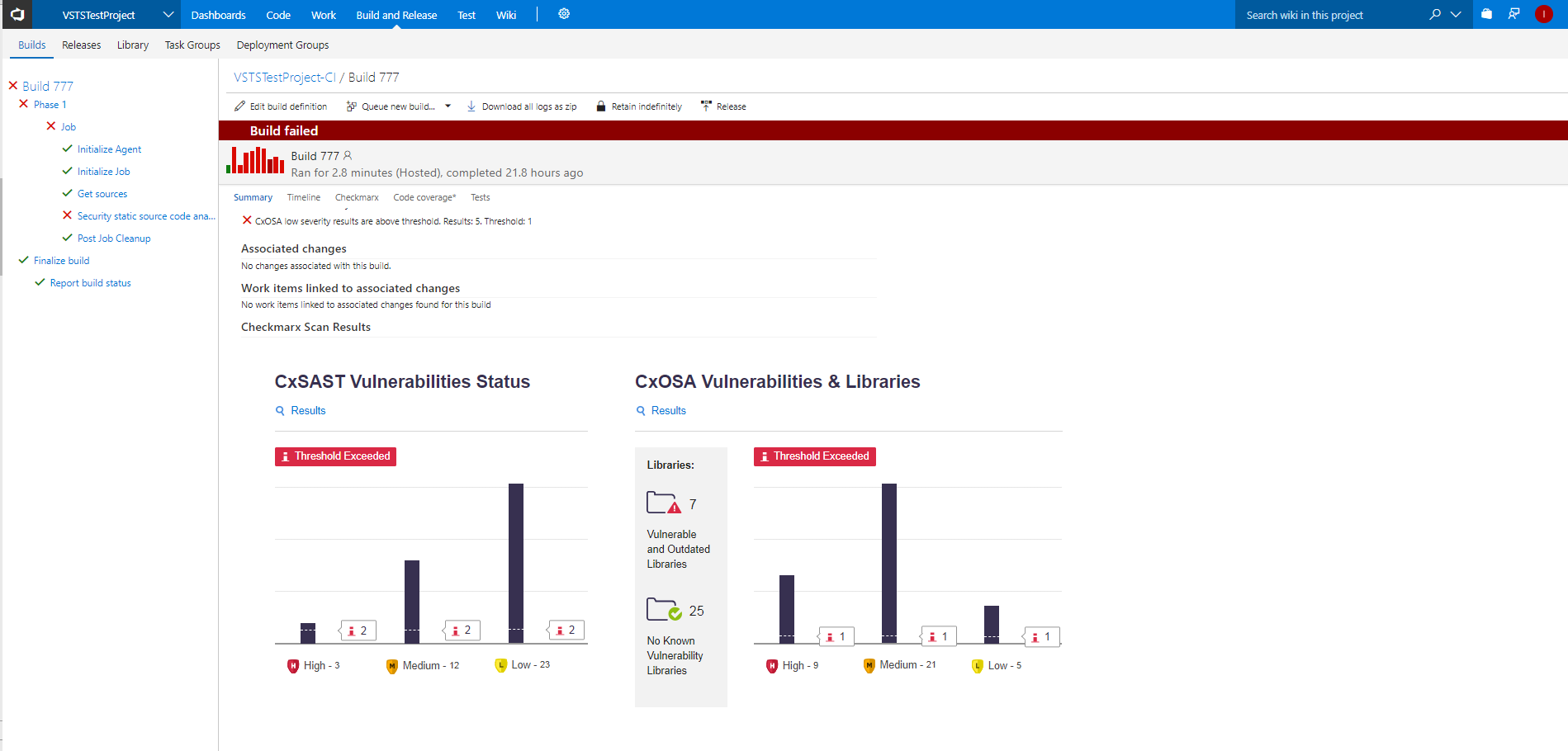This screenshot has width=1568, height=751.
Task: Click the feedback icon in the top bar
Action: tap(1514, 14)
